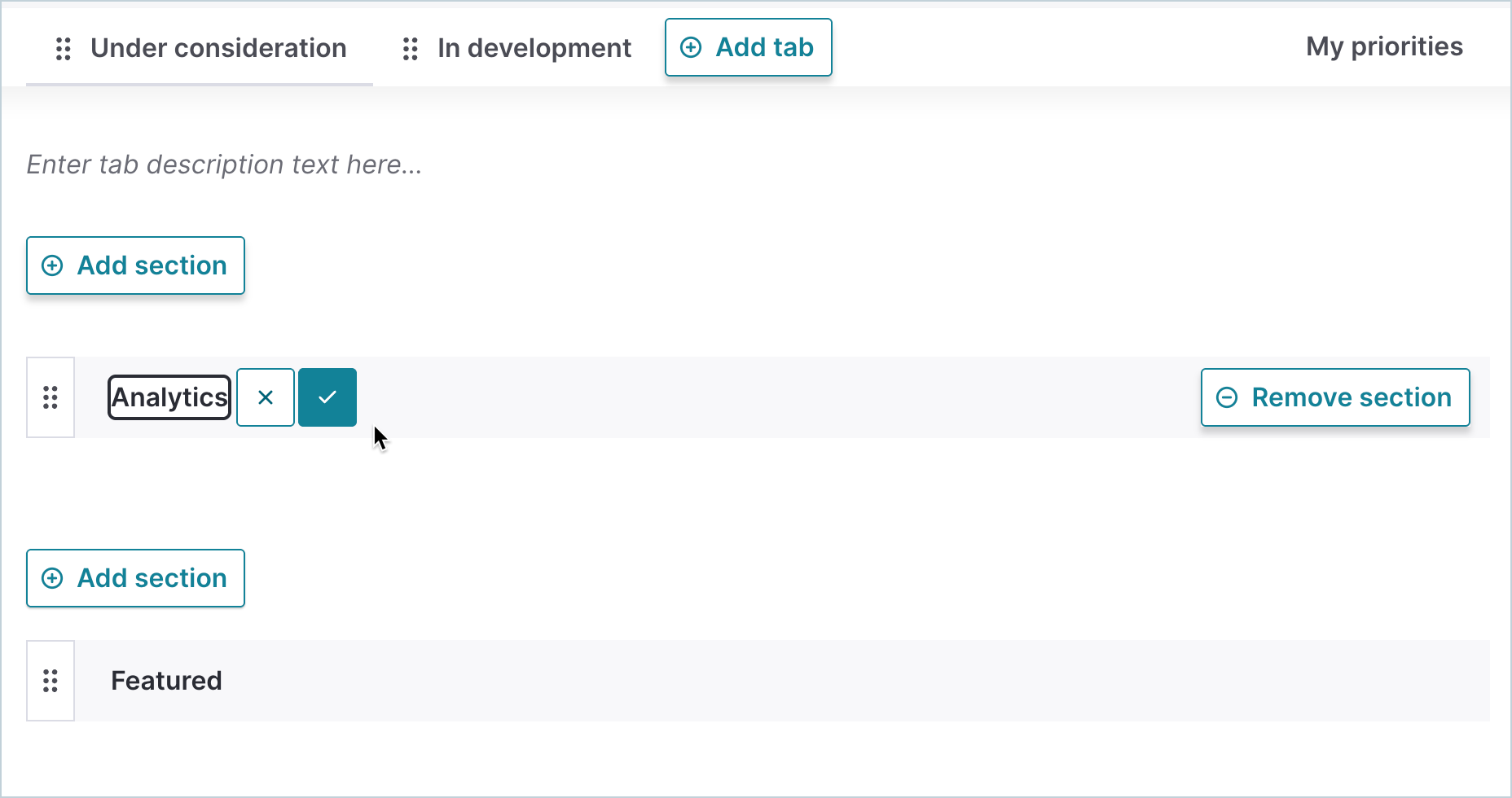
Task: Cancel section rename with X button
Action: pos(266,397)
